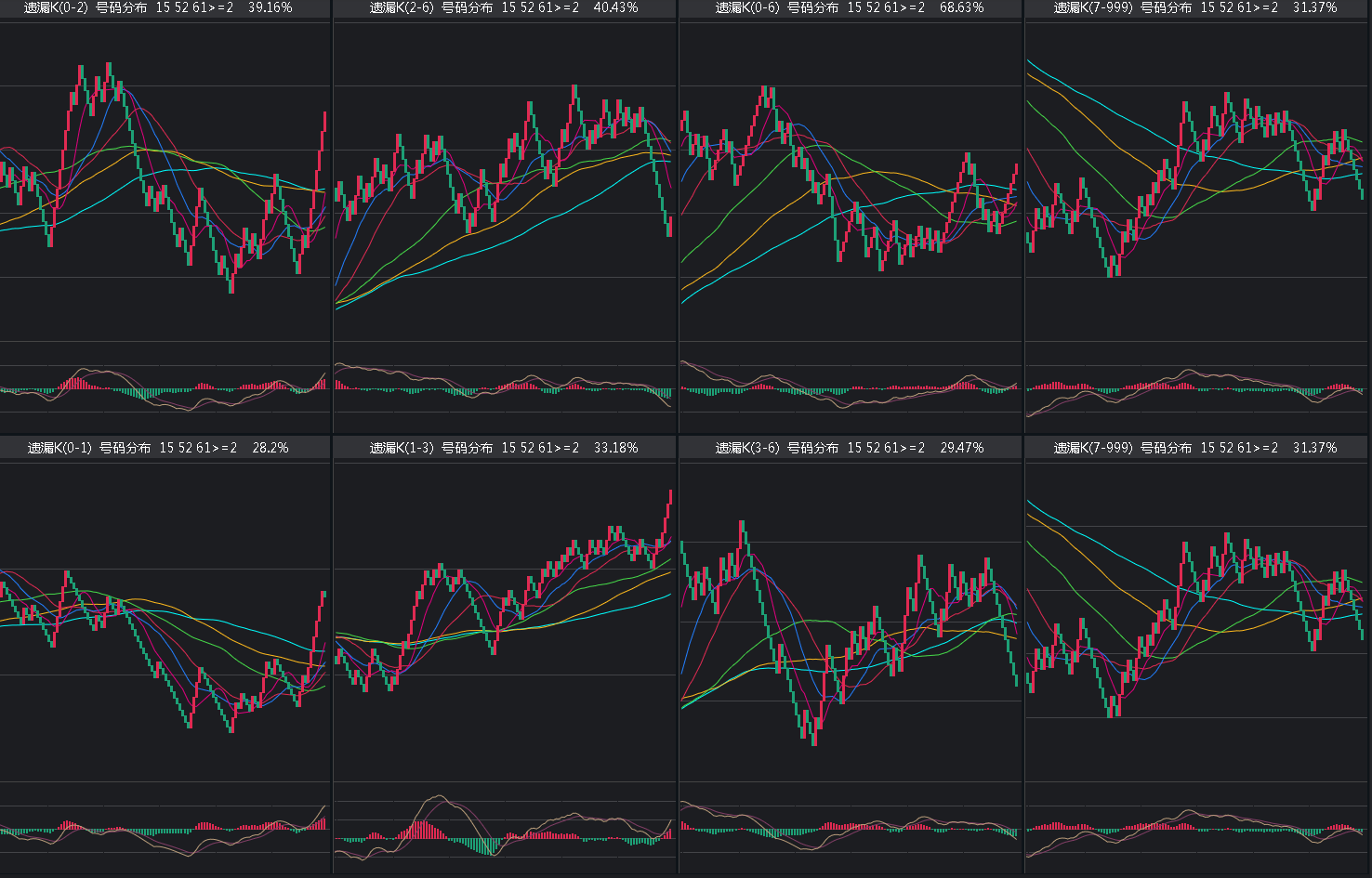Click the MACD histogram under 遗漏K(3-6)
The width and height of the screenshot is (1372, 878).
851,829
